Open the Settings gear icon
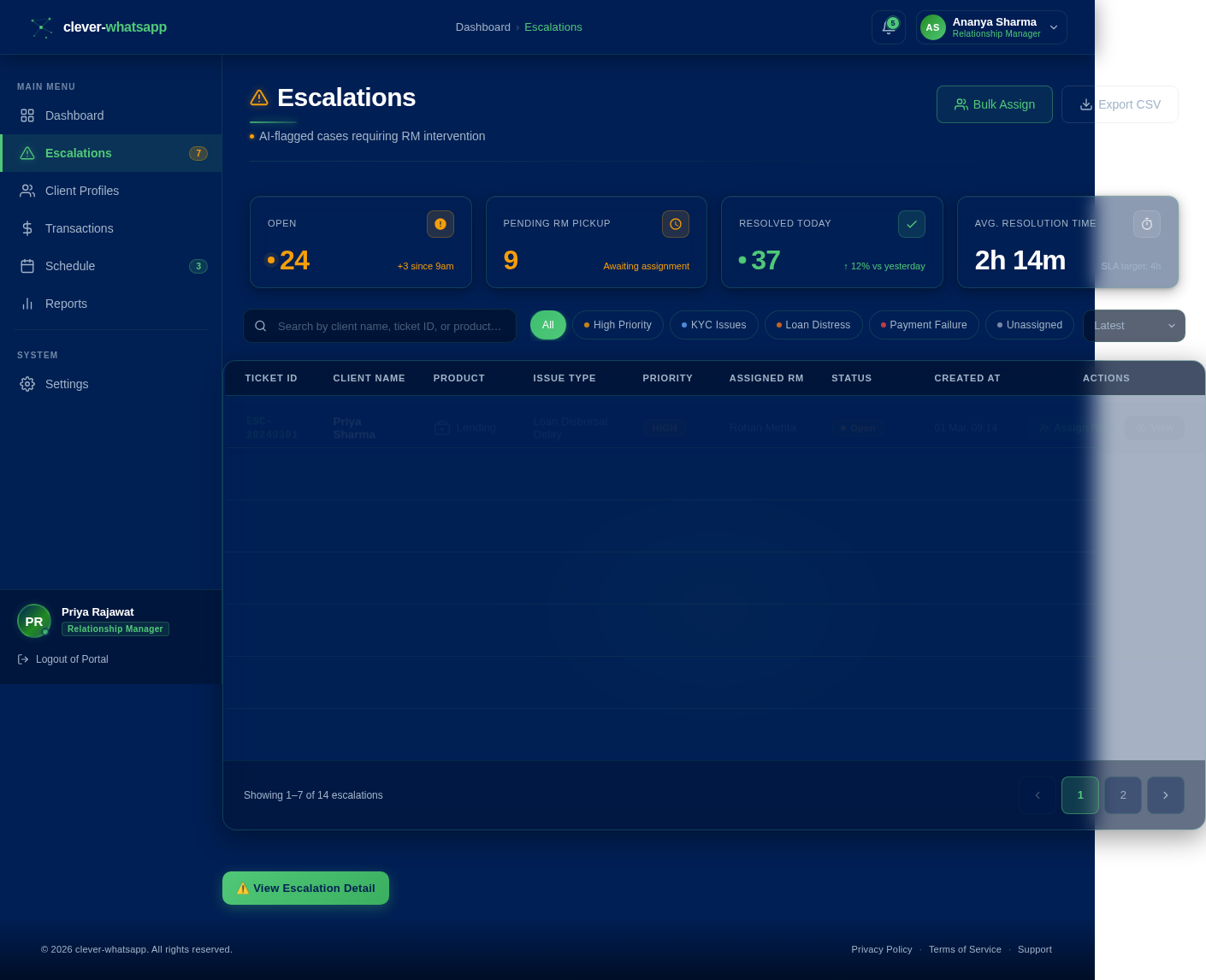The height and width of the screenshot is (980, 1206). click(x=27, y=384)
